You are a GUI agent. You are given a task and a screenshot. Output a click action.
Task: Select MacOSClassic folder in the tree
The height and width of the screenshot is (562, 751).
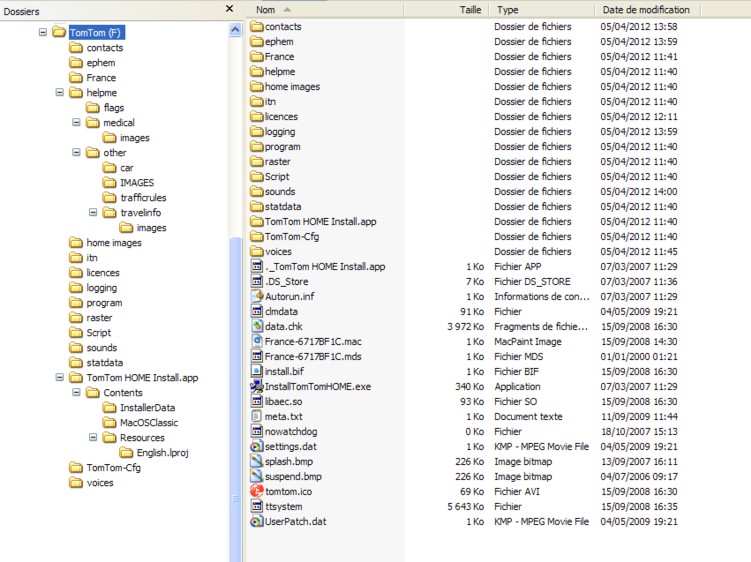[149, 423]
